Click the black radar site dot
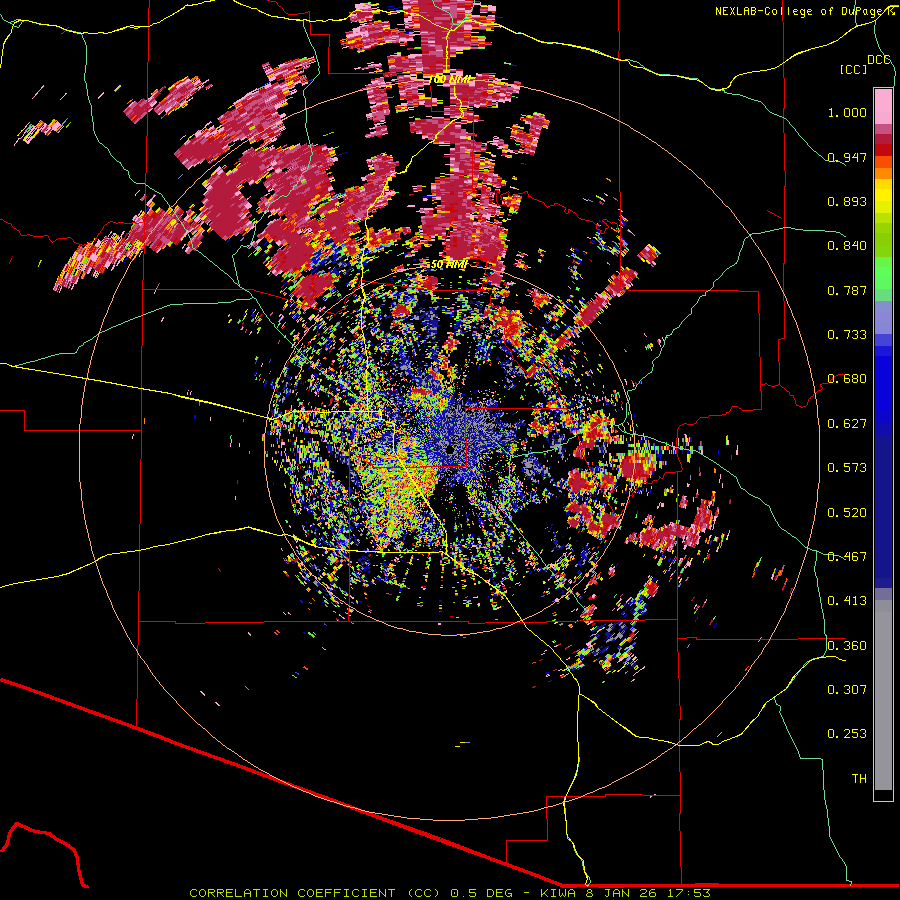This screenshot has width=900, height=900. click(x=450, y=449)
